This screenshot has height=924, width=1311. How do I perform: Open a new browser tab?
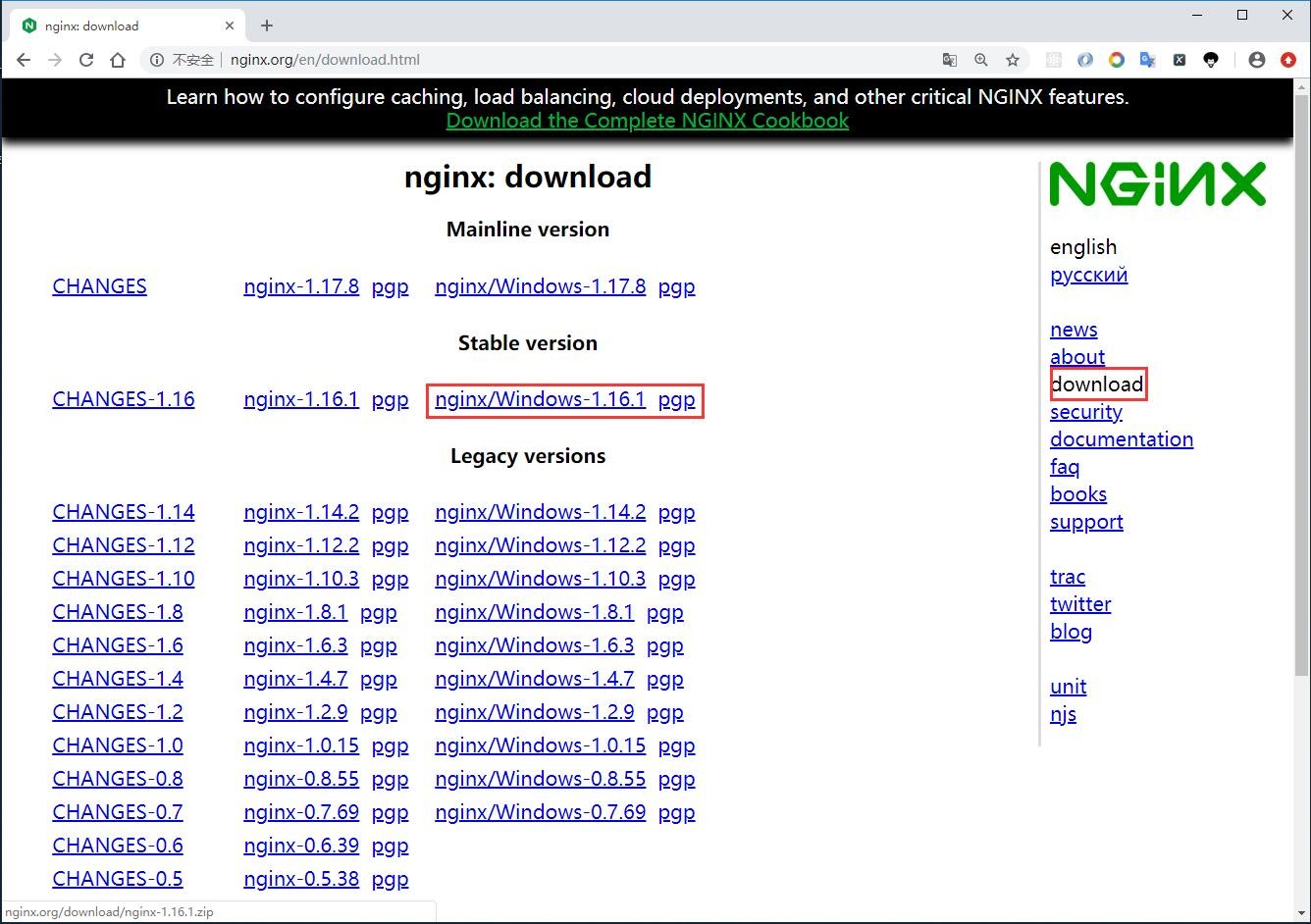tap(267, 26)
